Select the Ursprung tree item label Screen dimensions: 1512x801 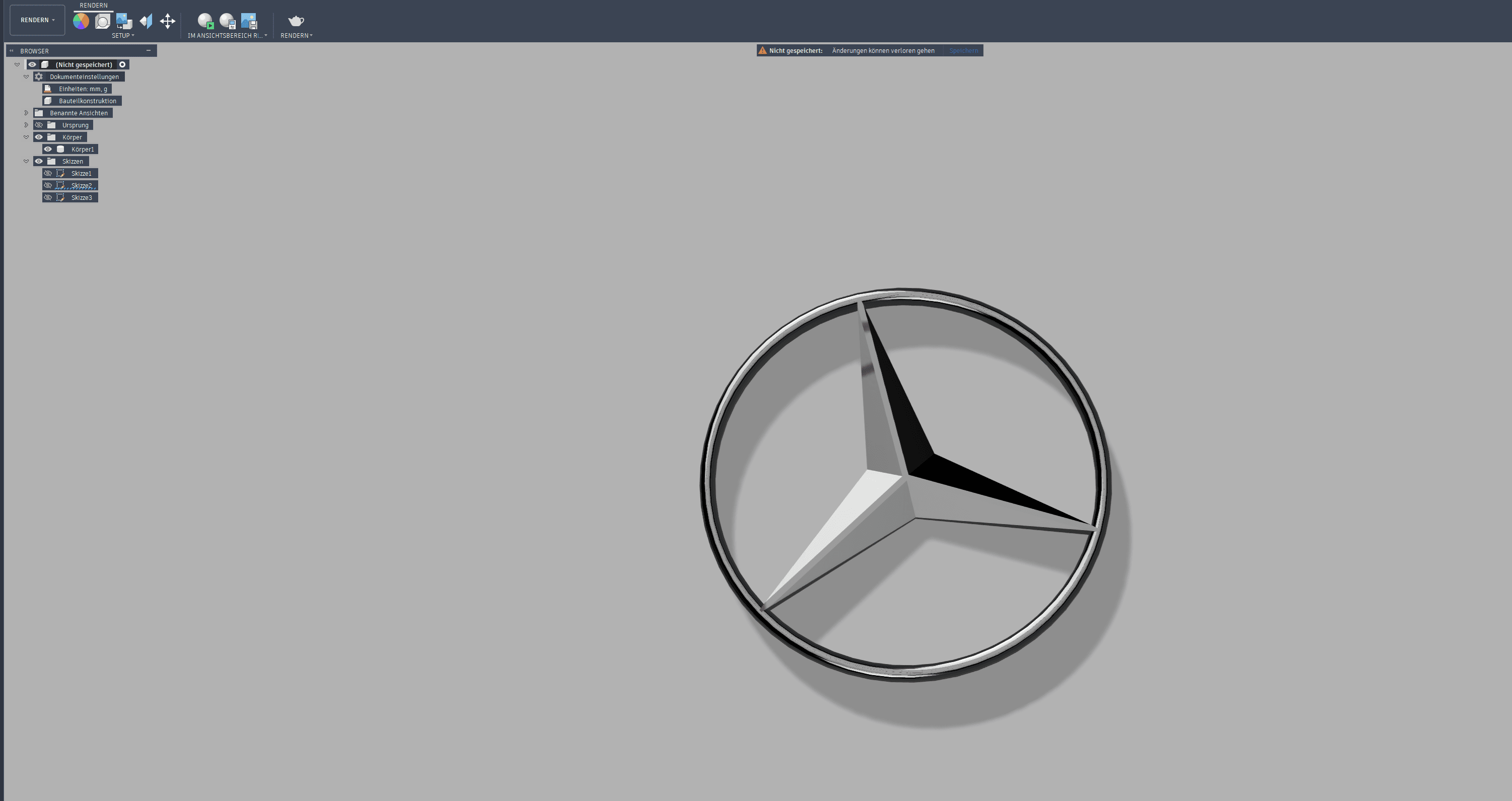[75, 125]
